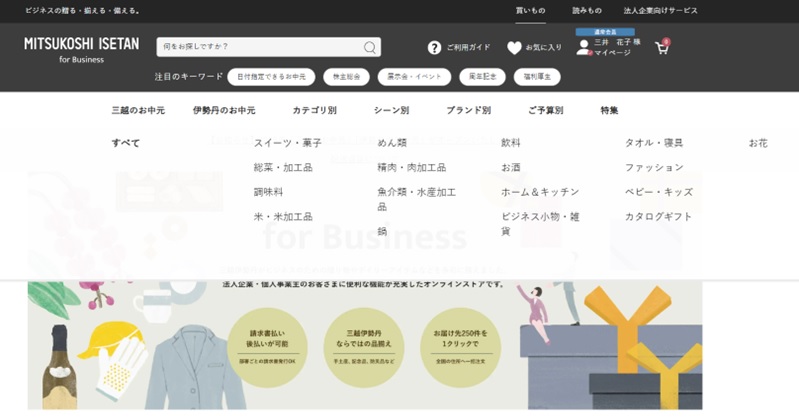The image size is (799, 418).
Task: Click the 三井 花子 様 user name
Action: [x=617, y=42]
